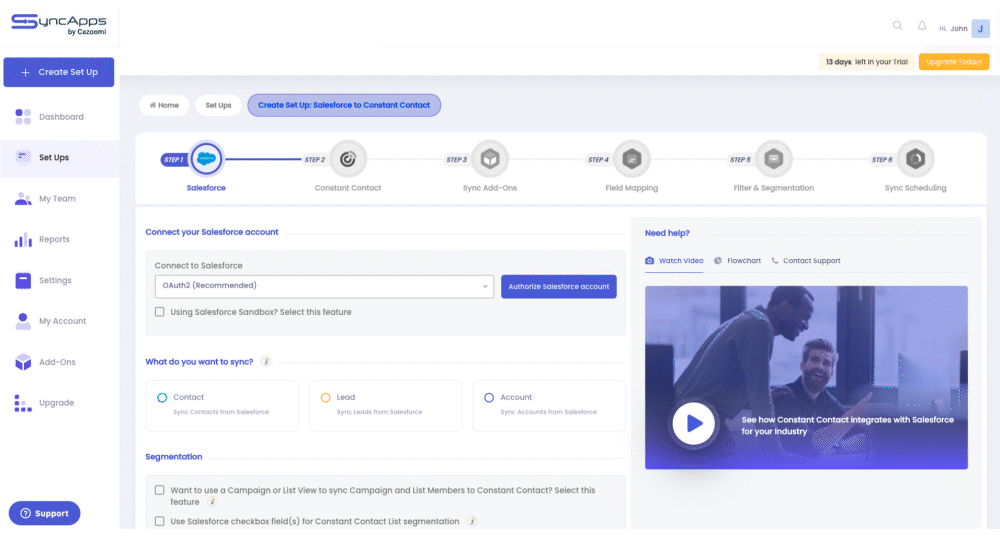Image resolution: width=1000 pixels, height=542 pixels.
Task: Open Add-Ons in the sidebar
Action: point(59,362)
